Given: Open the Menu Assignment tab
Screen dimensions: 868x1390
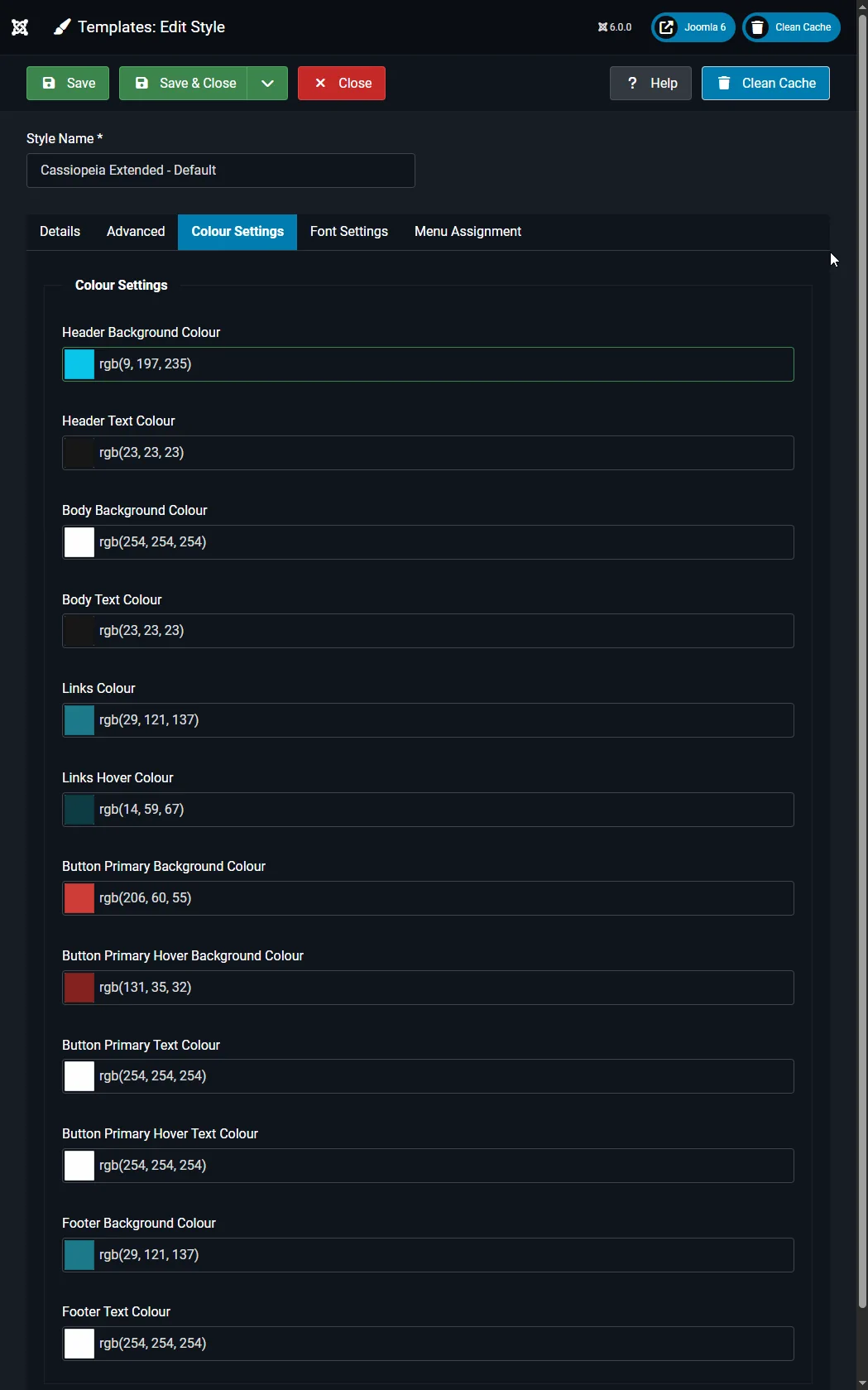Looking at the screenshot, I should (468, 232).
